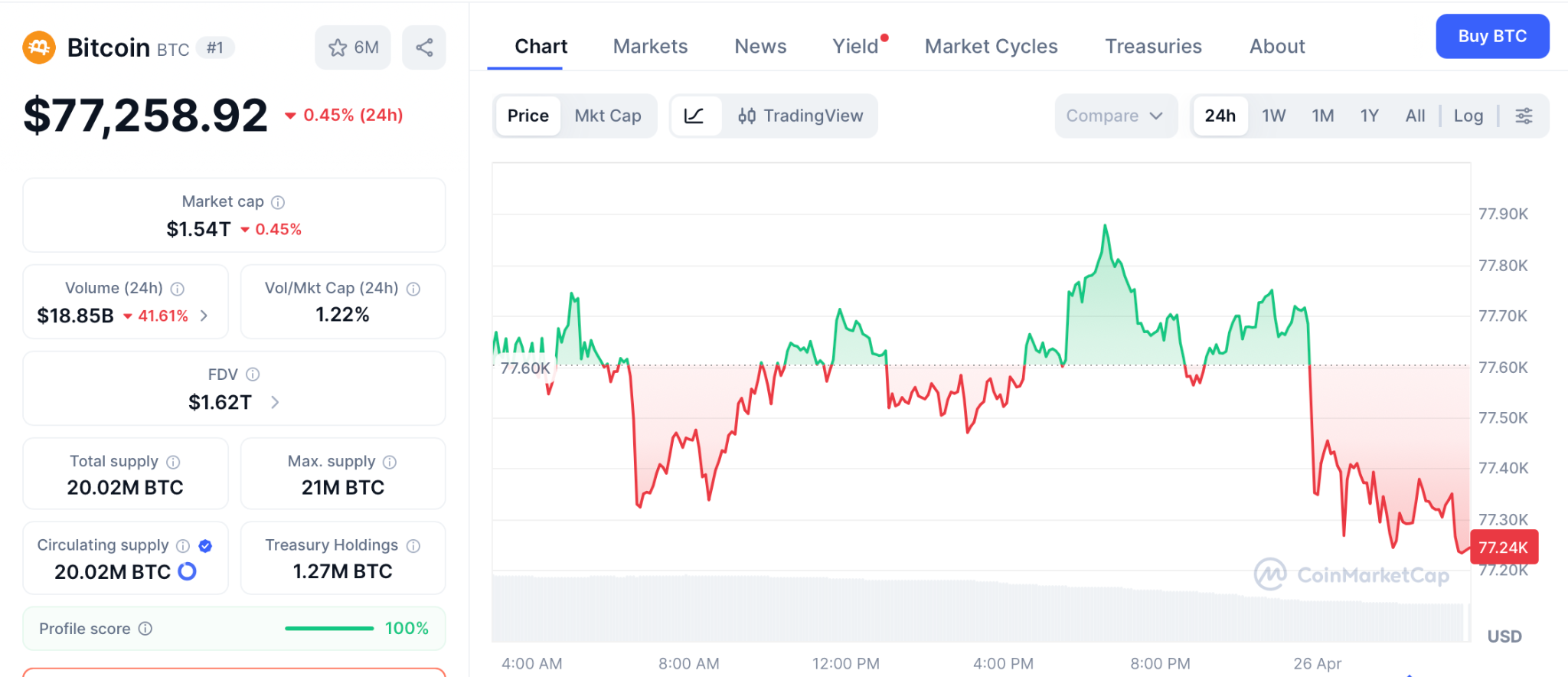Expand FDV details chevron

pyautogui.click(x=275, y=402)
